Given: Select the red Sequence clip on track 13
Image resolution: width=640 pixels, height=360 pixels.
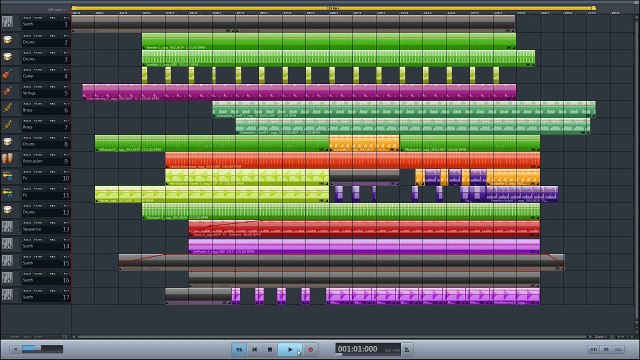Looking at the screenshot, I should point(364,229).
